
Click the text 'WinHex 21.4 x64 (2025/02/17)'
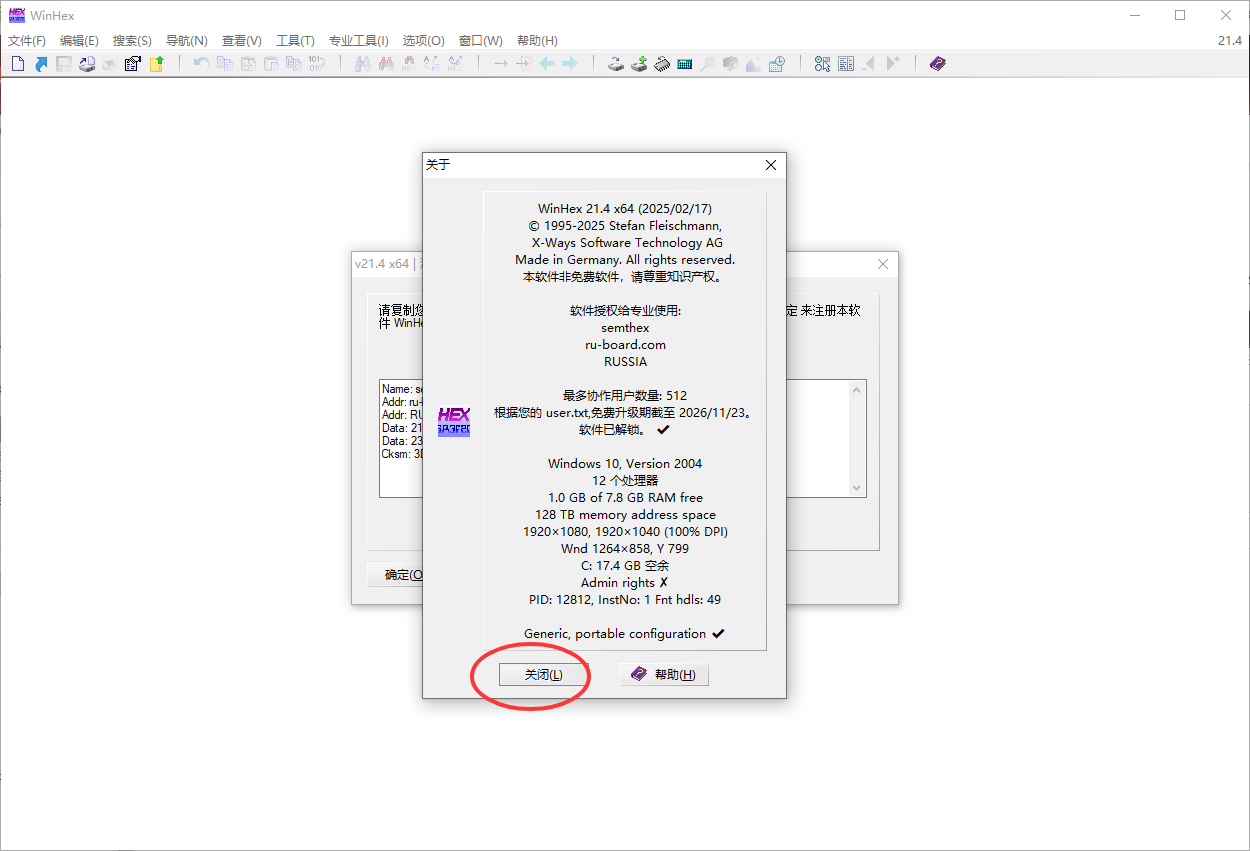(624, 209)
